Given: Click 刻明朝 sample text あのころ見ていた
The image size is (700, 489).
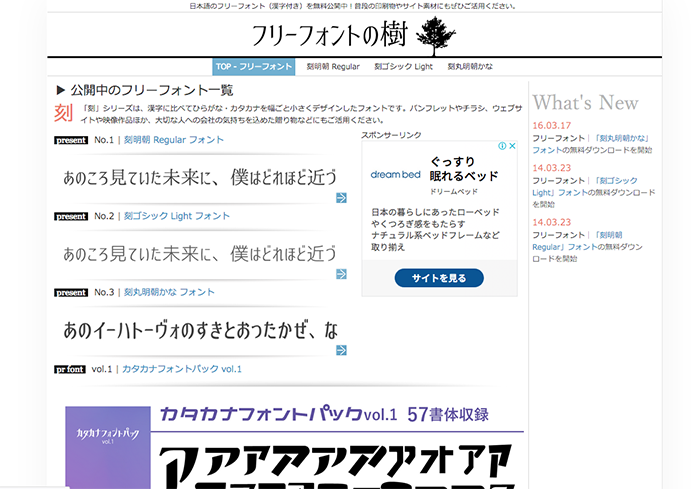Looking at the screenshot, I should point(200,178).
